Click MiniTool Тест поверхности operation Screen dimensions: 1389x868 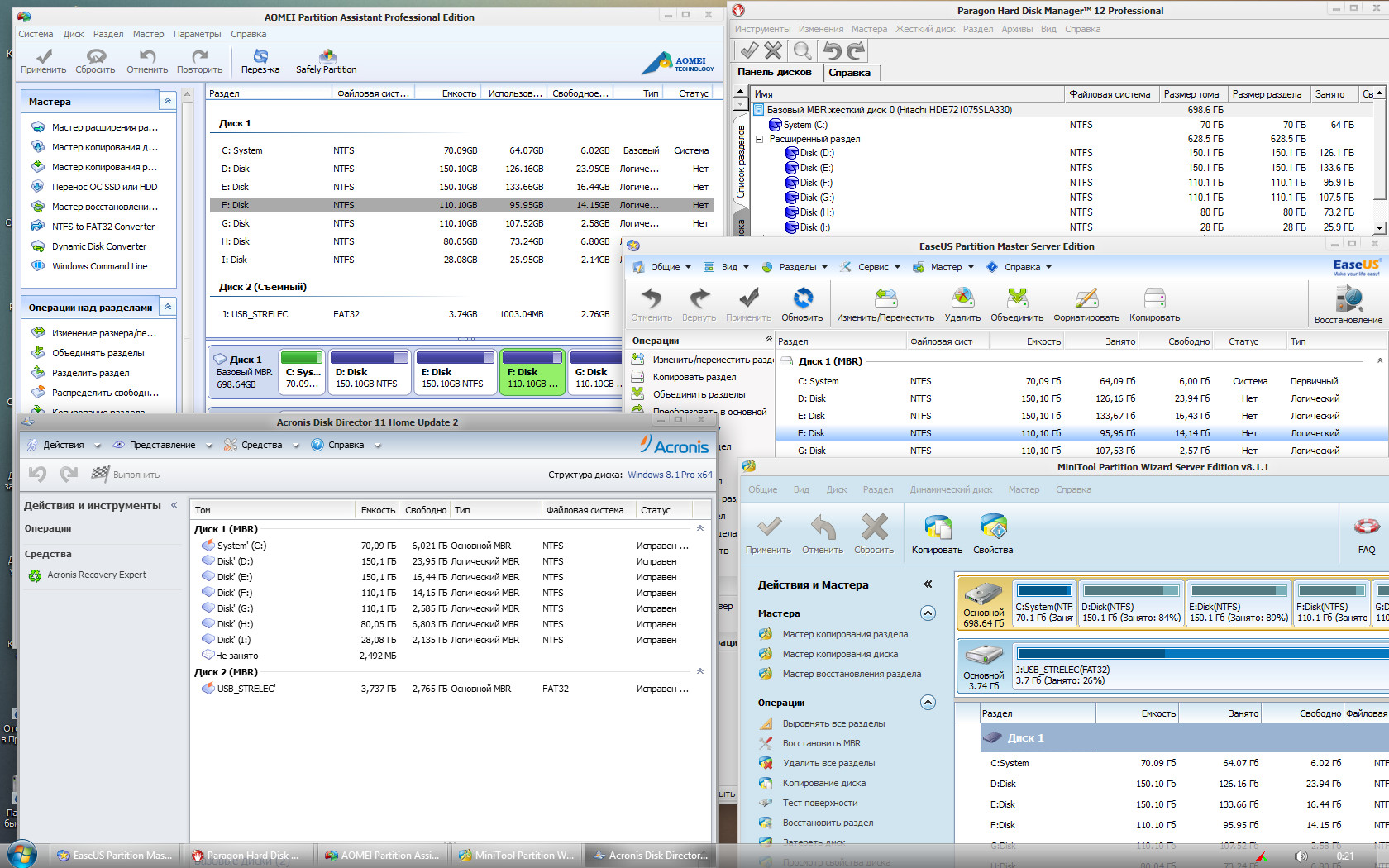820,803
